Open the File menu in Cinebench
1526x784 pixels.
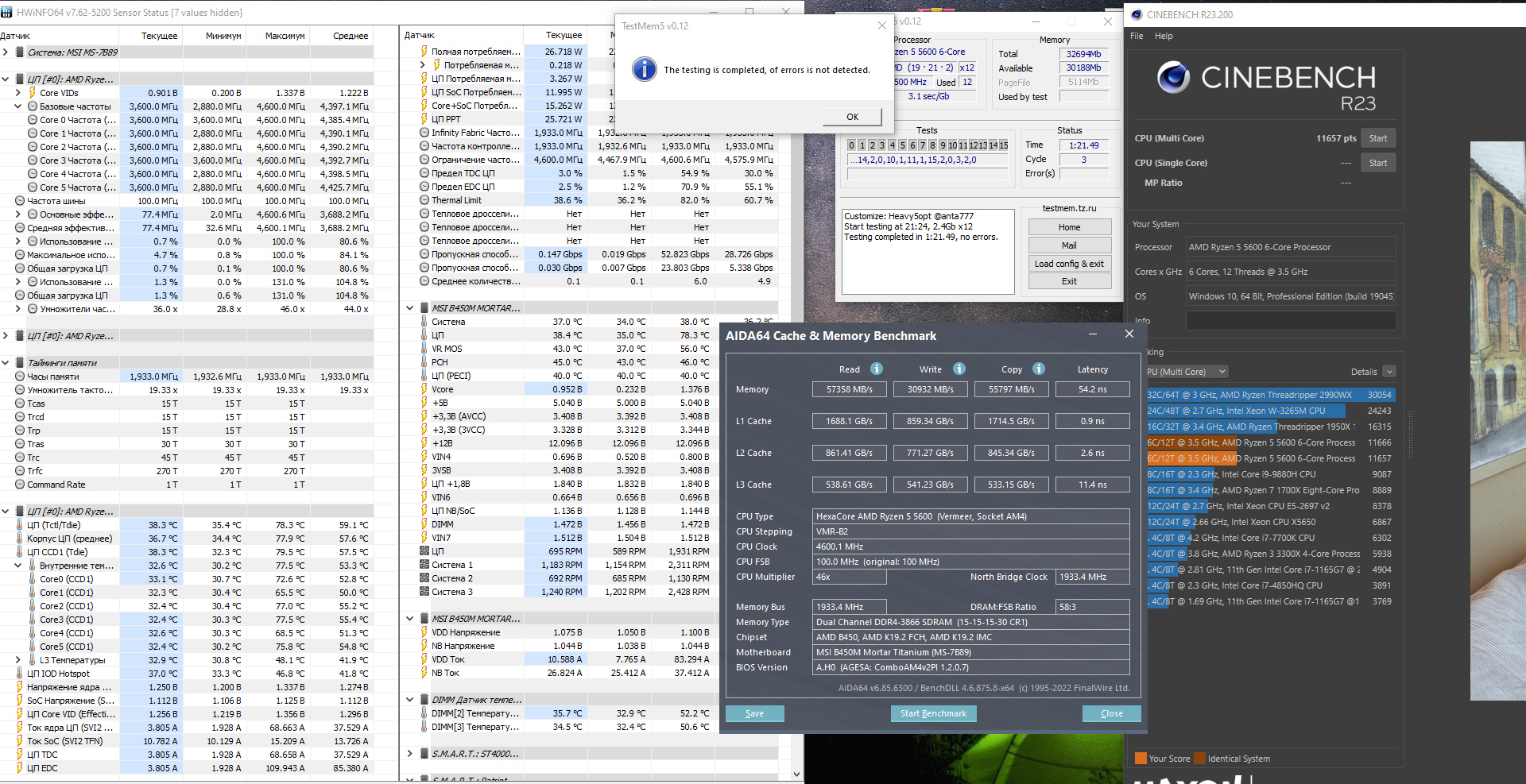click(x=1137, y=36)
